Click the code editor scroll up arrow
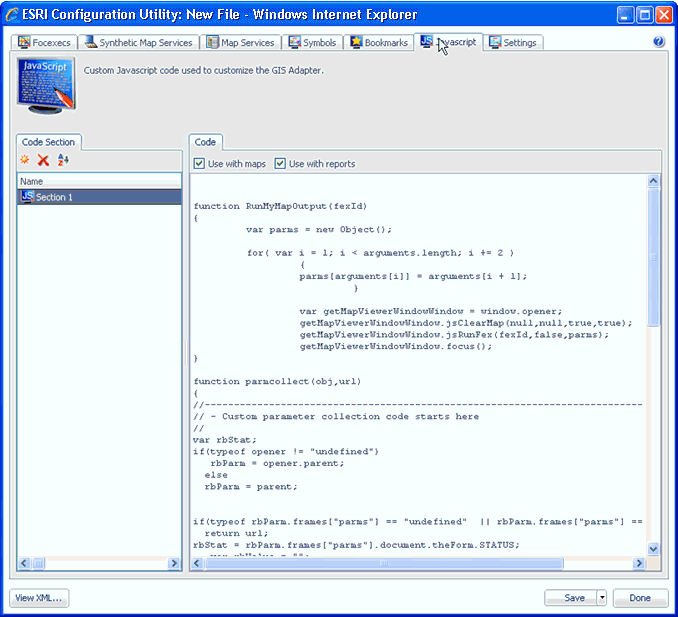This screenshot has width=678, height=617. pos(653,180)
